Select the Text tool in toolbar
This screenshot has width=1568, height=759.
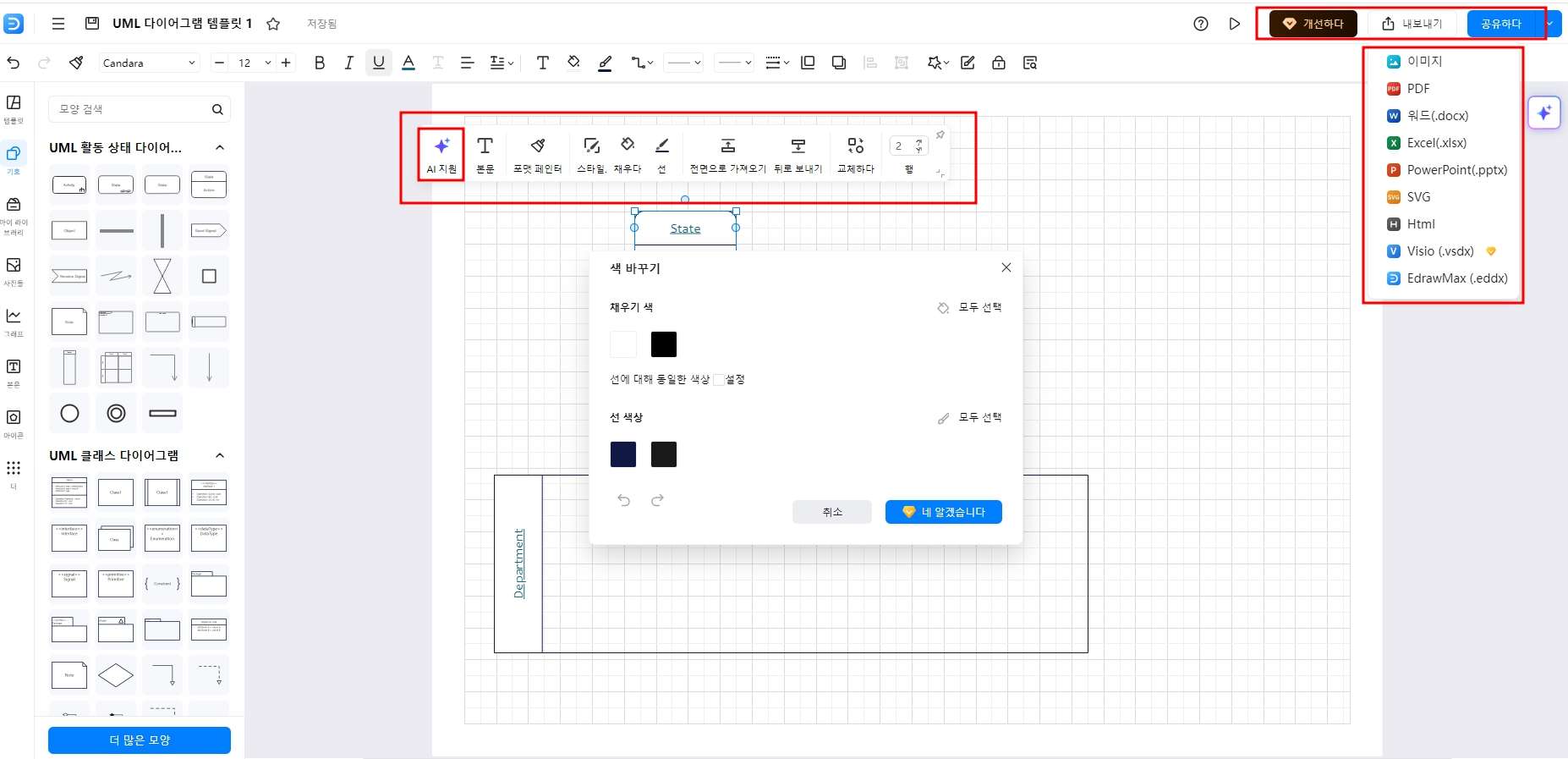coord(543,63)
